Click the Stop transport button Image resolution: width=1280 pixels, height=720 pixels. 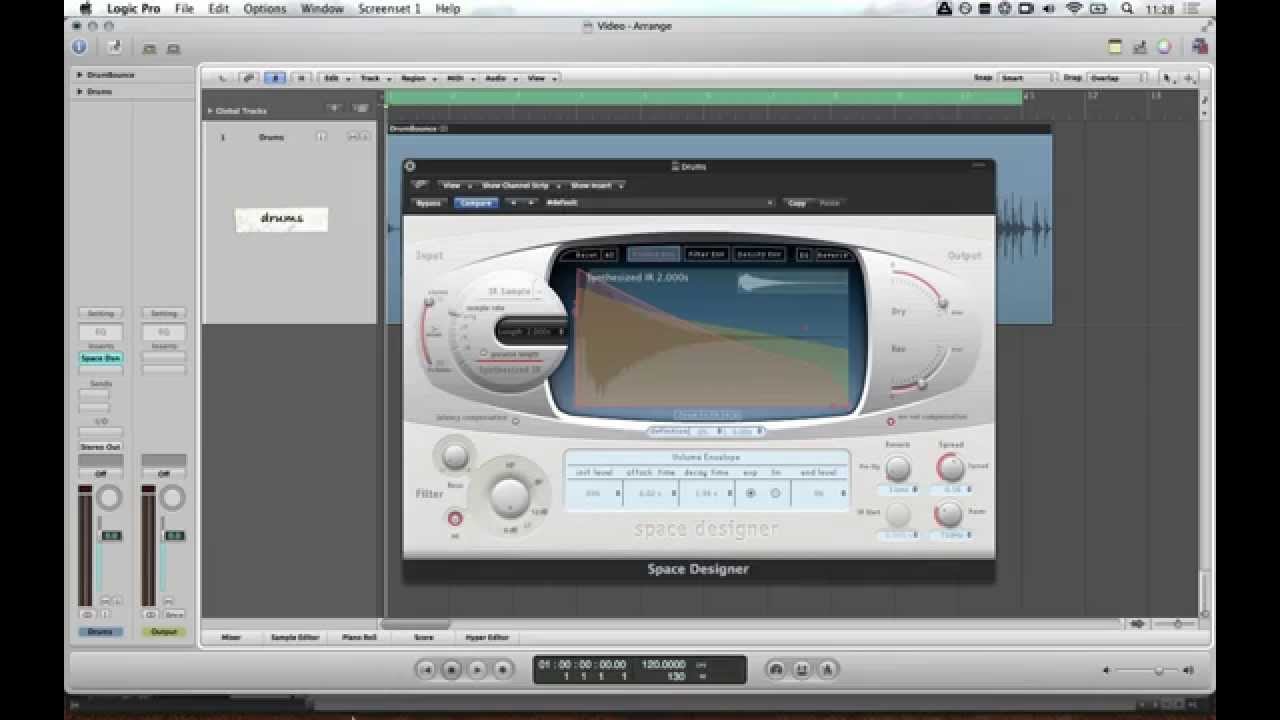[x=452, y=669]
